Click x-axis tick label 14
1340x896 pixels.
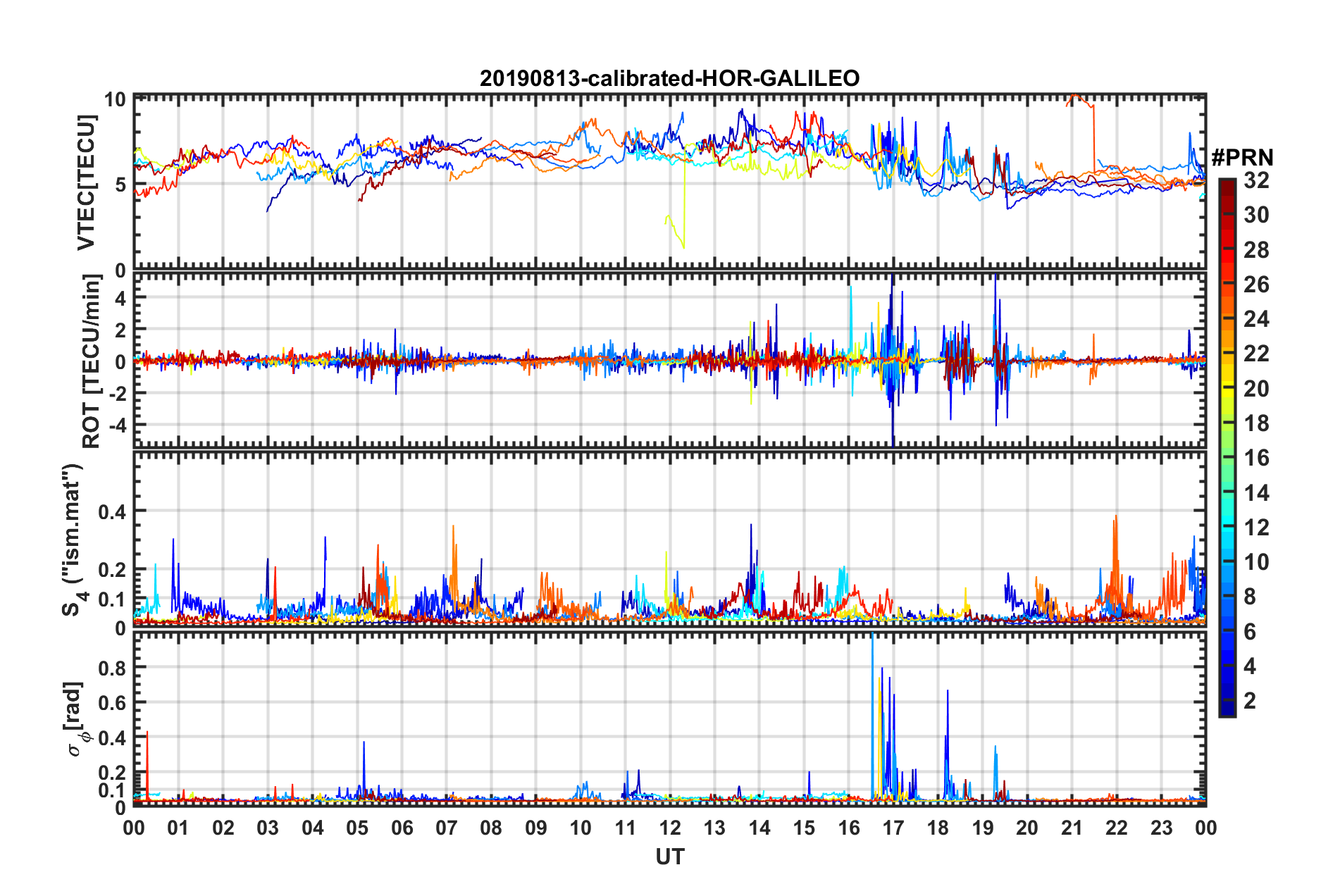click(x=759, y=828)
